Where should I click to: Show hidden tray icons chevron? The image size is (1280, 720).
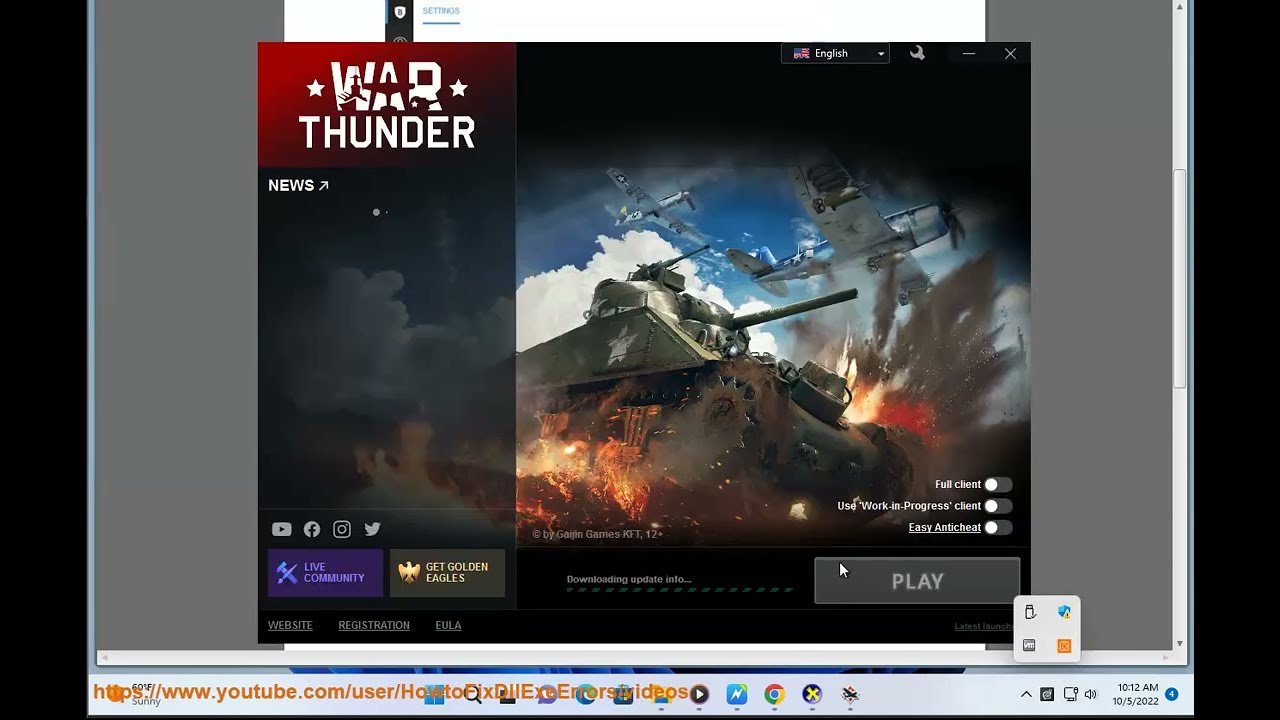coord(1026,694)
